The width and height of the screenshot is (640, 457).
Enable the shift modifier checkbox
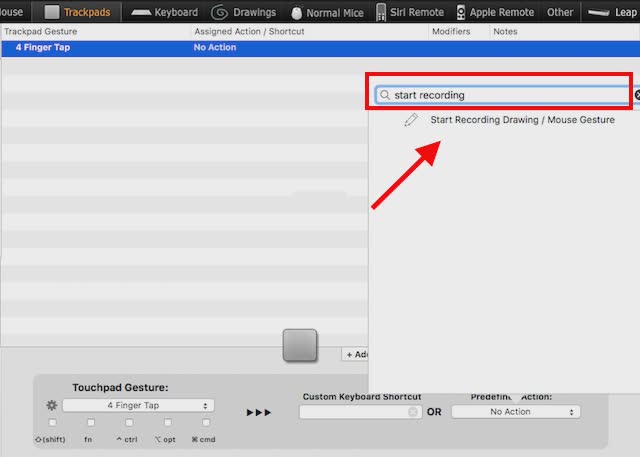tap(52, 422)
